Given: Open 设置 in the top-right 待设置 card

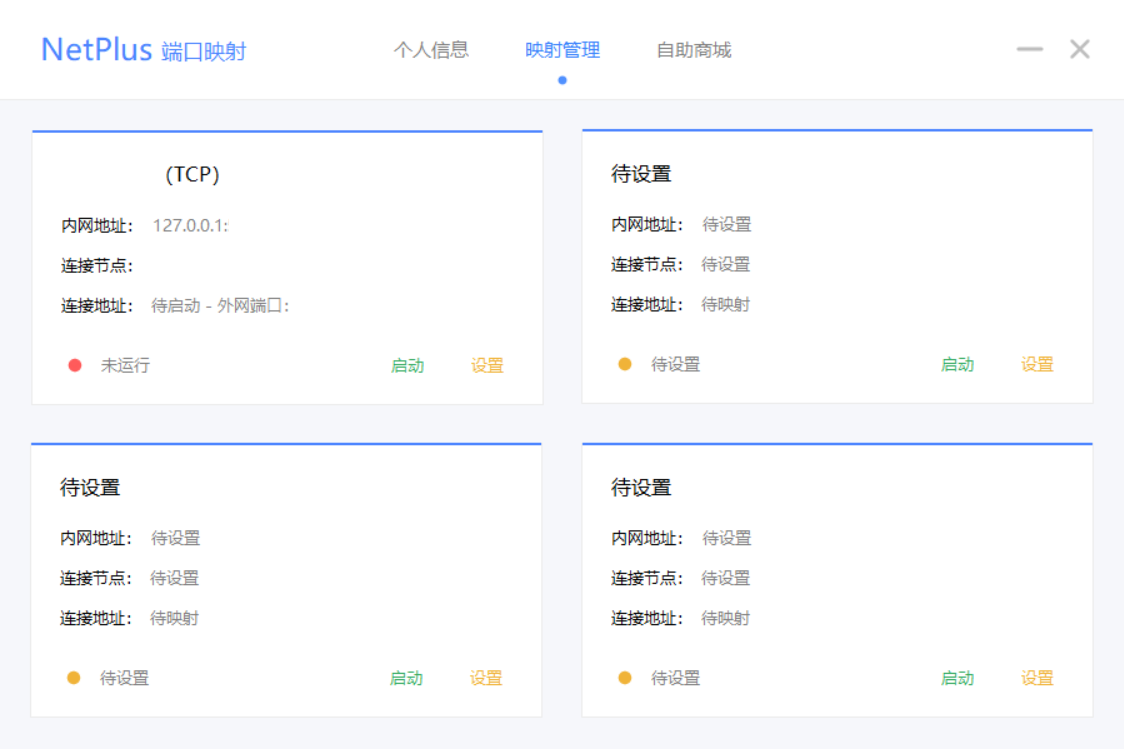Looking at the screenshot, I should 1037,364.
